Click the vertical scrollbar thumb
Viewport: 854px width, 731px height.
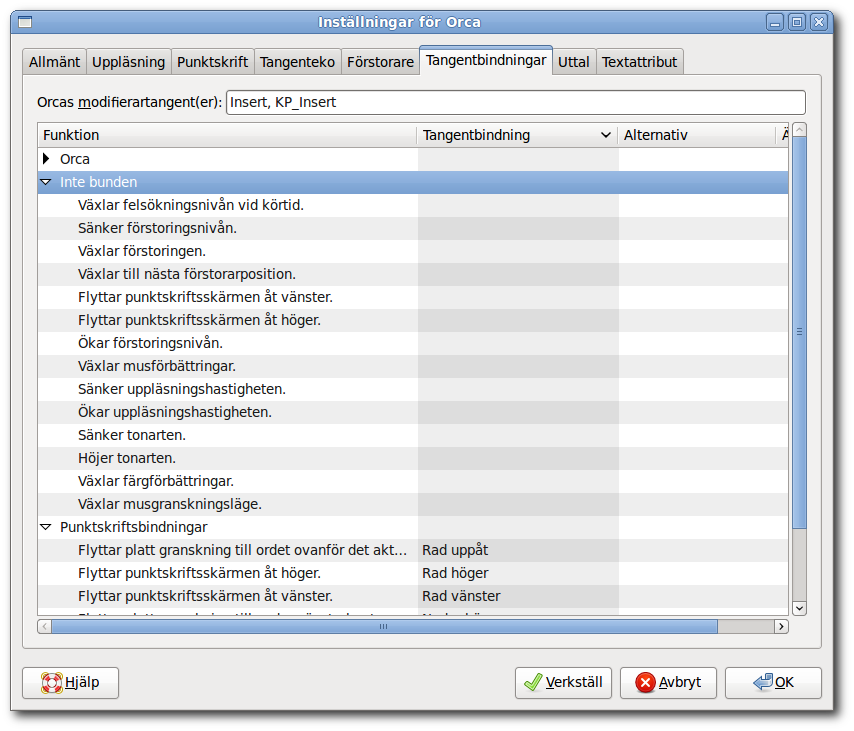[x=800, y=332]
